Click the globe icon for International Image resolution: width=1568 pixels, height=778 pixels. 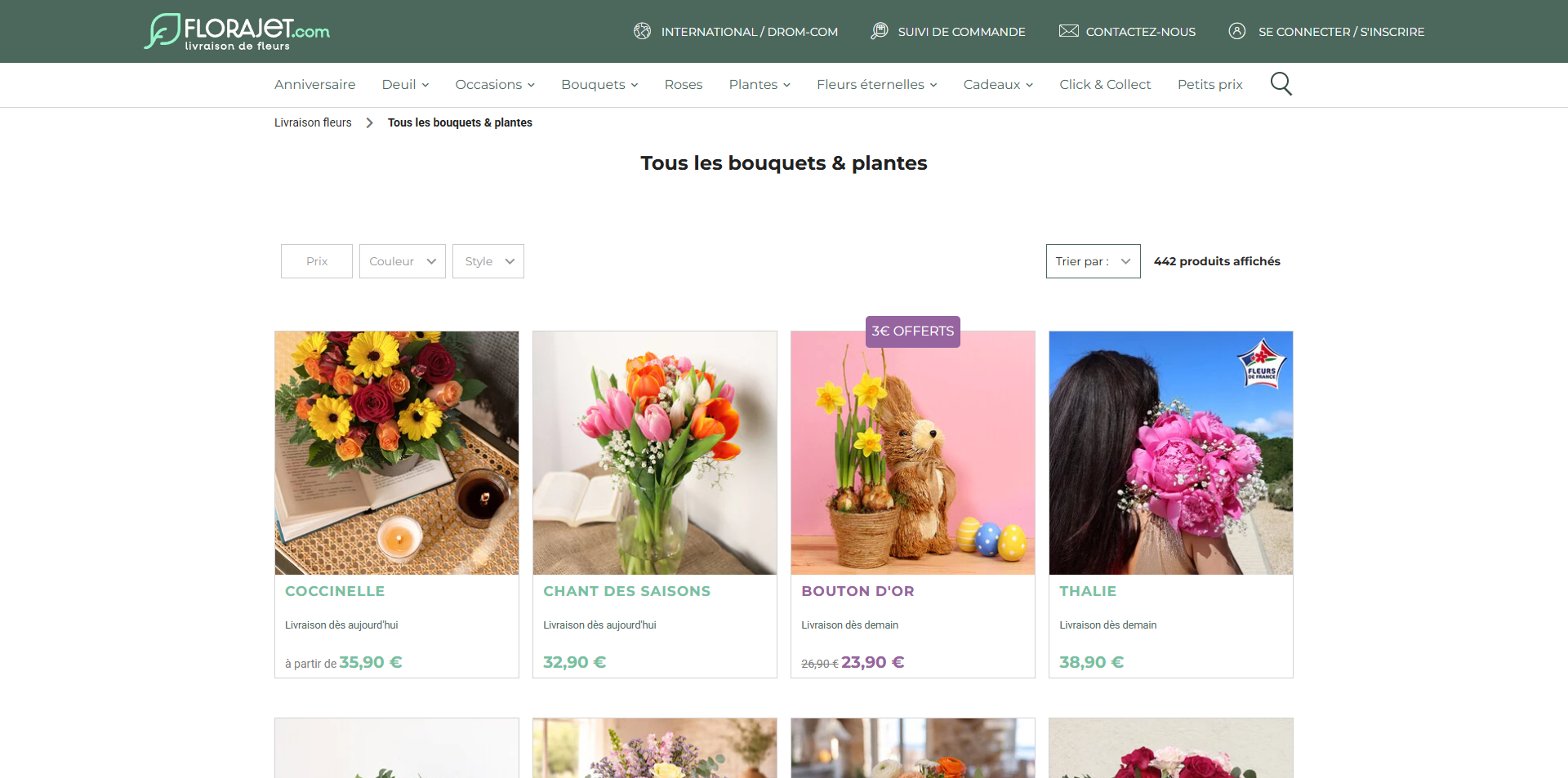(x=643, y=31)
